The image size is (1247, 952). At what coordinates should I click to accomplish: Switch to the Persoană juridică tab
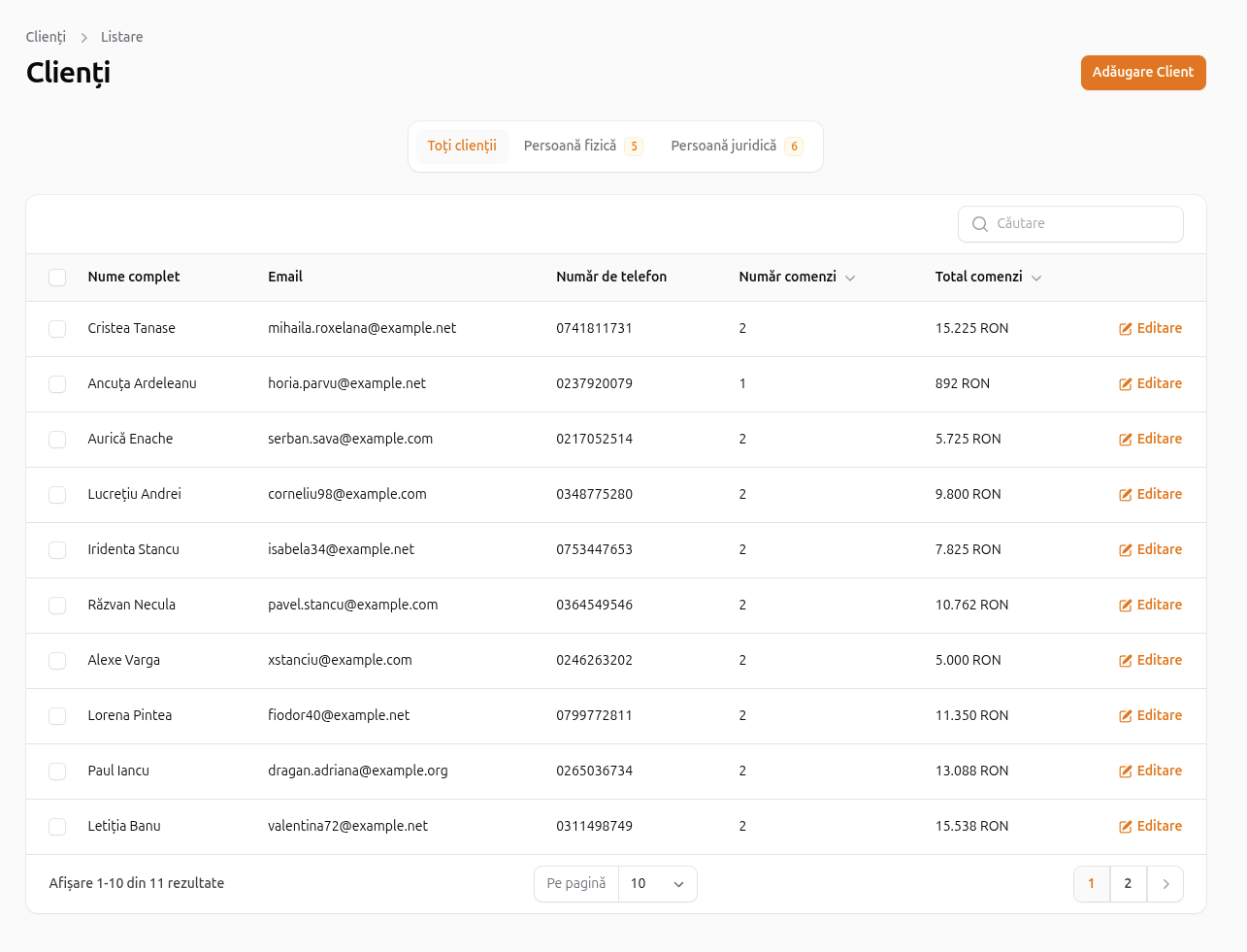tap(736, 147)
